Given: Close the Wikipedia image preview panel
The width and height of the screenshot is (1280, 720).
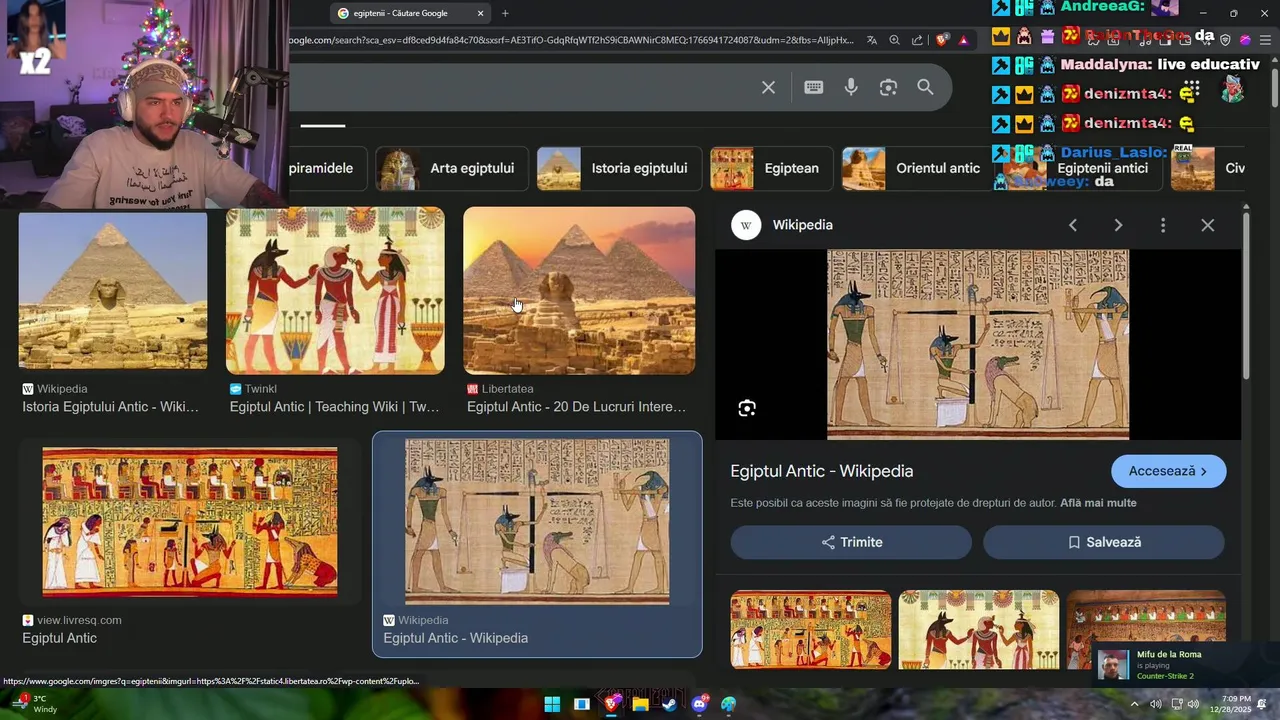Looking at the screenshot, I should click(x=1207, y=225).
